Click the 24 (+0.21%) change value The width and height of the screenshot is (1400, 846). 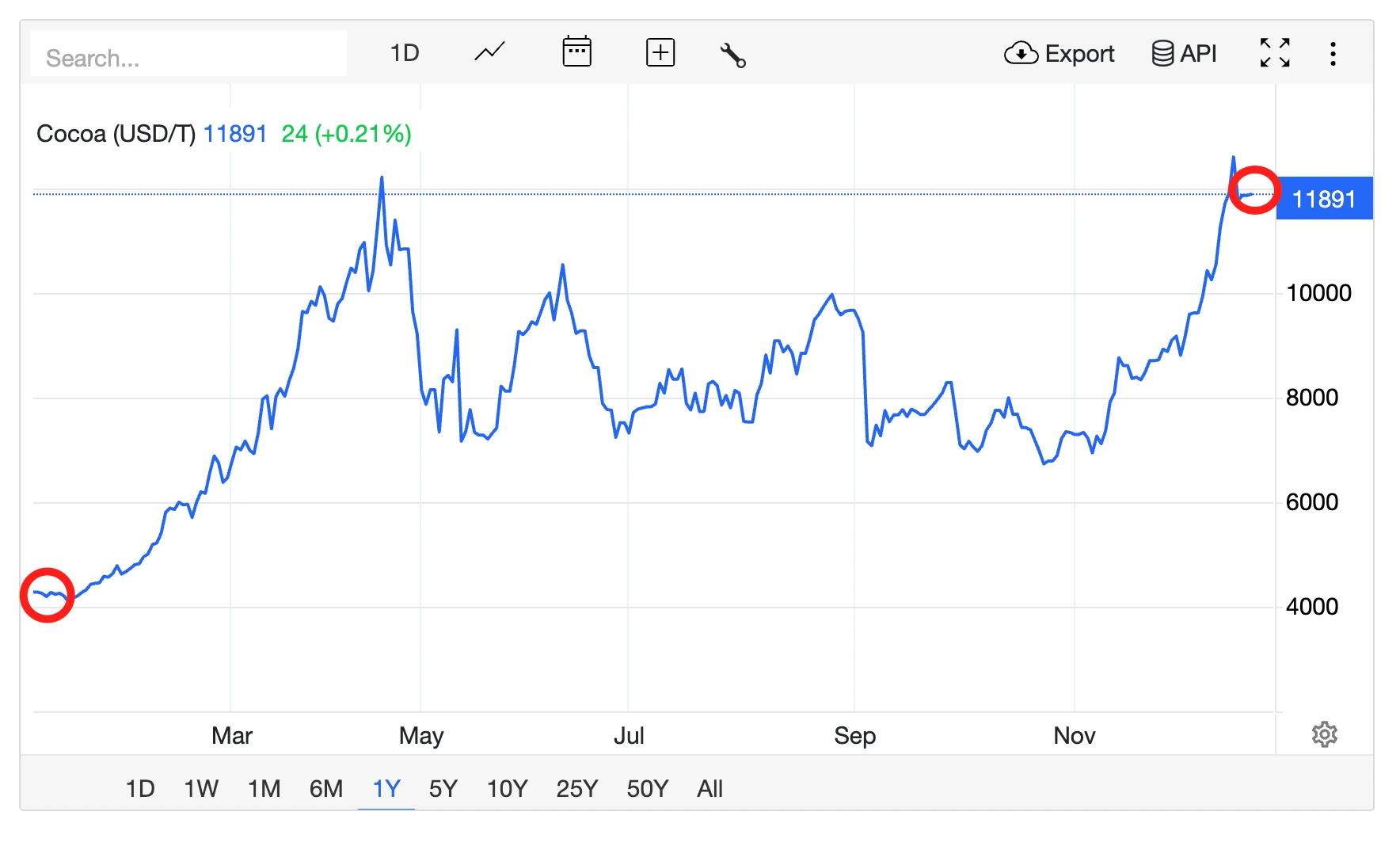pos(346,134)
